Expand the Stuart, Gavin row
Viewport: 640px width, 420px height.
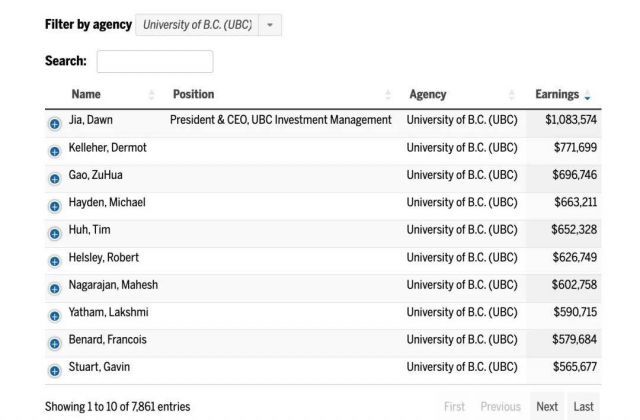(x=54, y=371)
